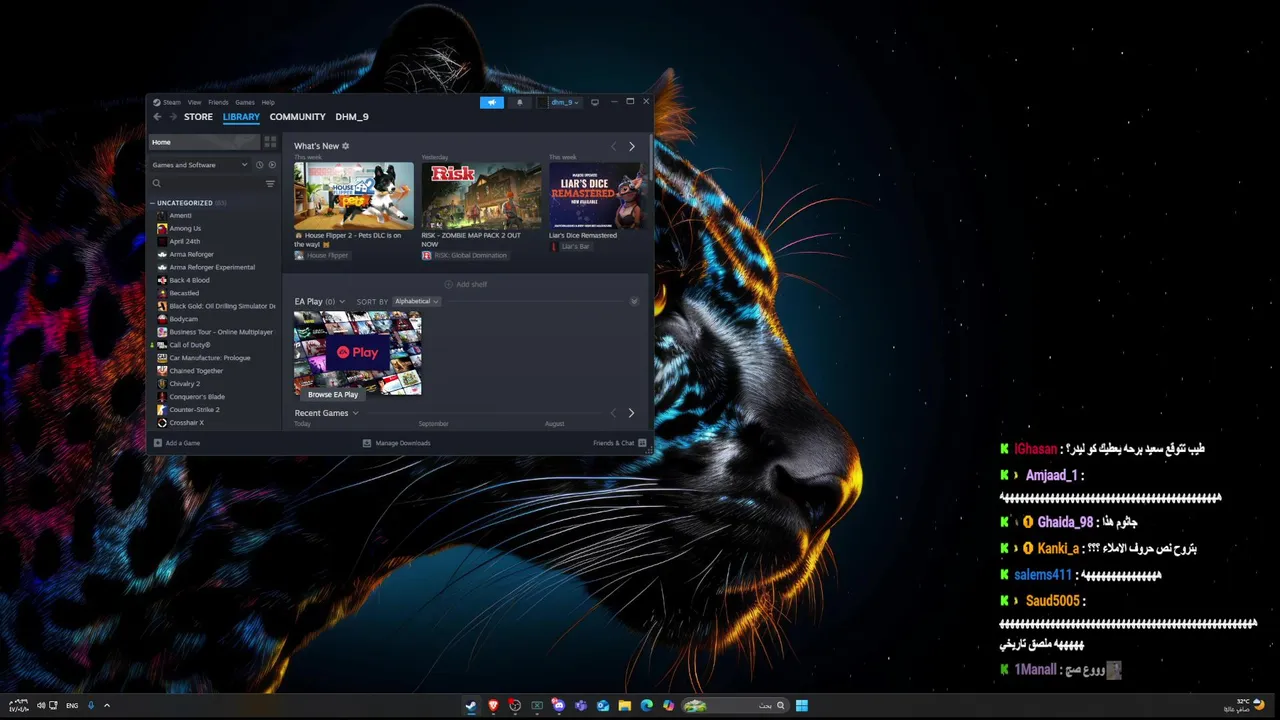This screenshot has height=720, width=1280.
Task: Switch library to grid collections view
Action: (x=270, y=142)
